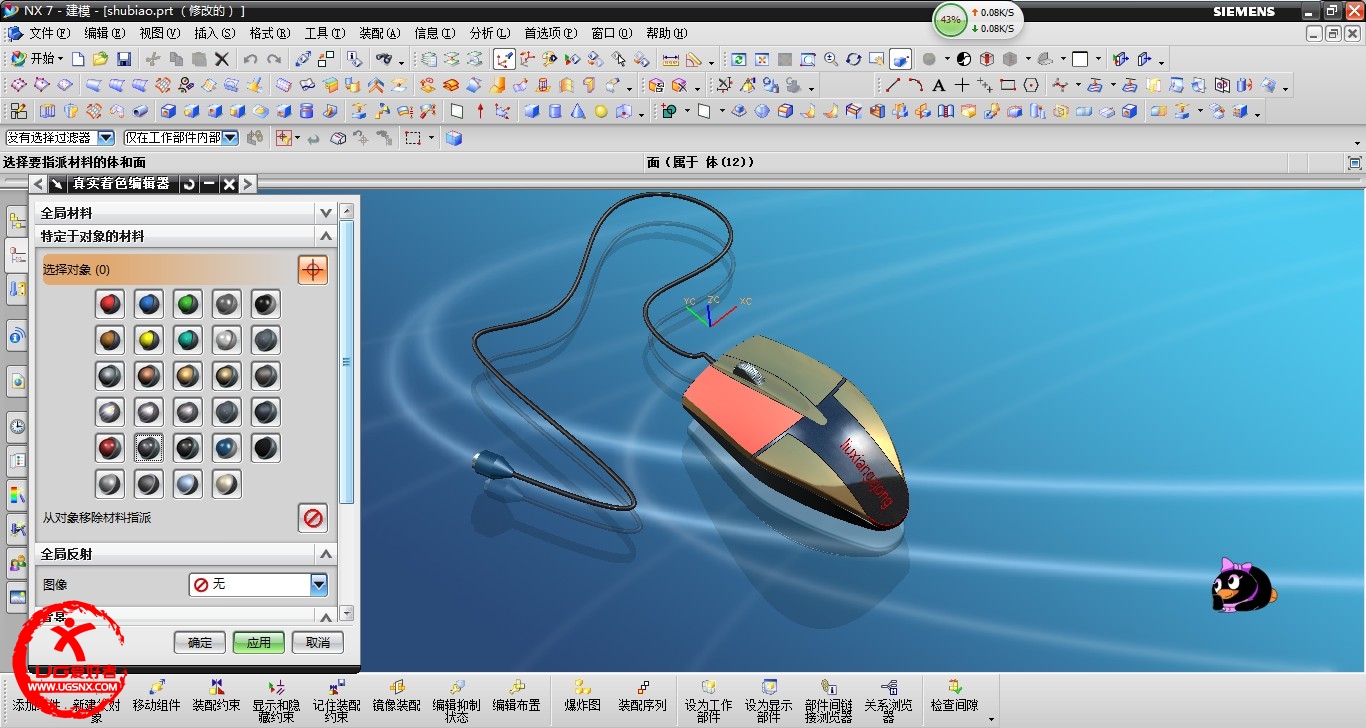The width and height of the screenshot is (1366, 728).
Task: Open the History clock sidebar tab
Action: pos(17,427)
